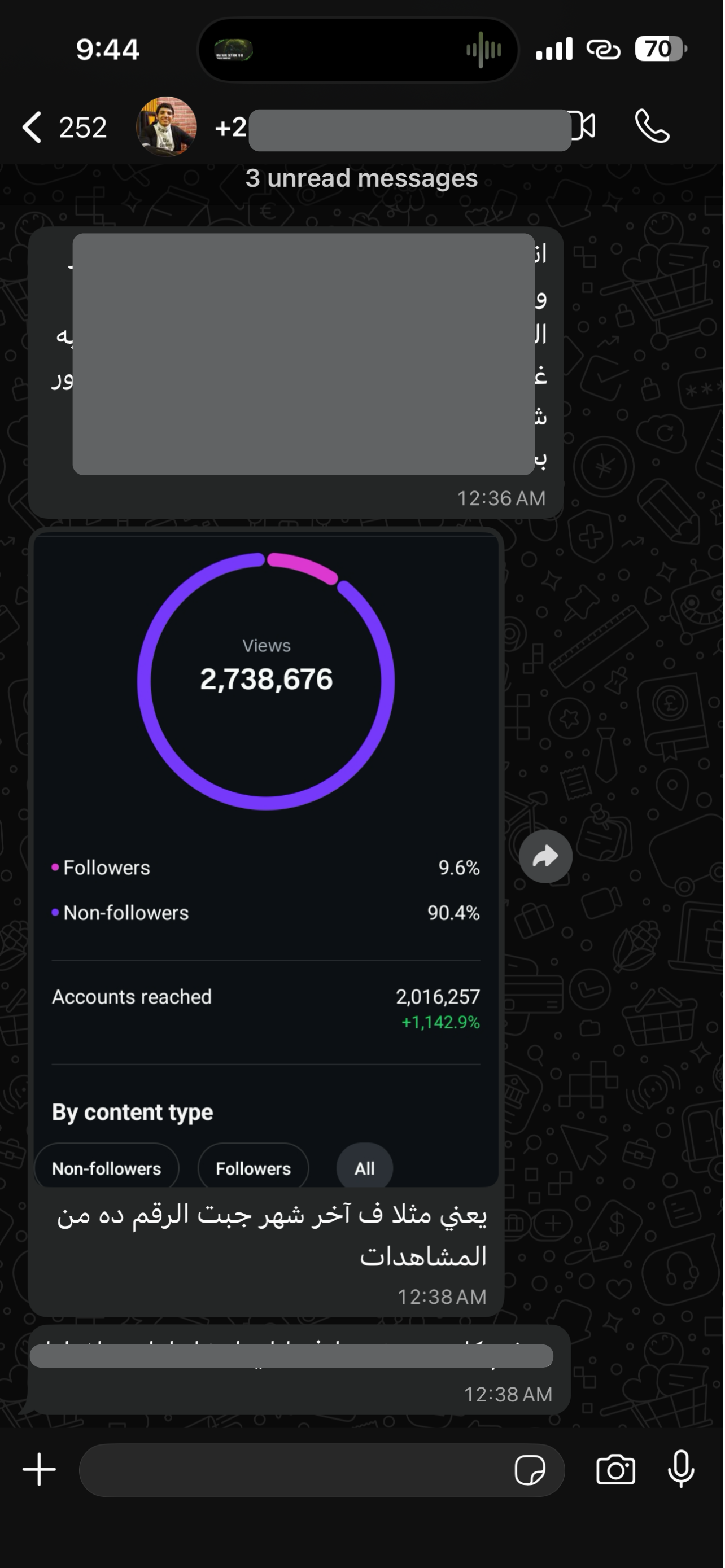Viewport: 725px width, 1568px height.
Task: Open the contact's profile picture
Action: pyautogui.click(x=166, y=126)
